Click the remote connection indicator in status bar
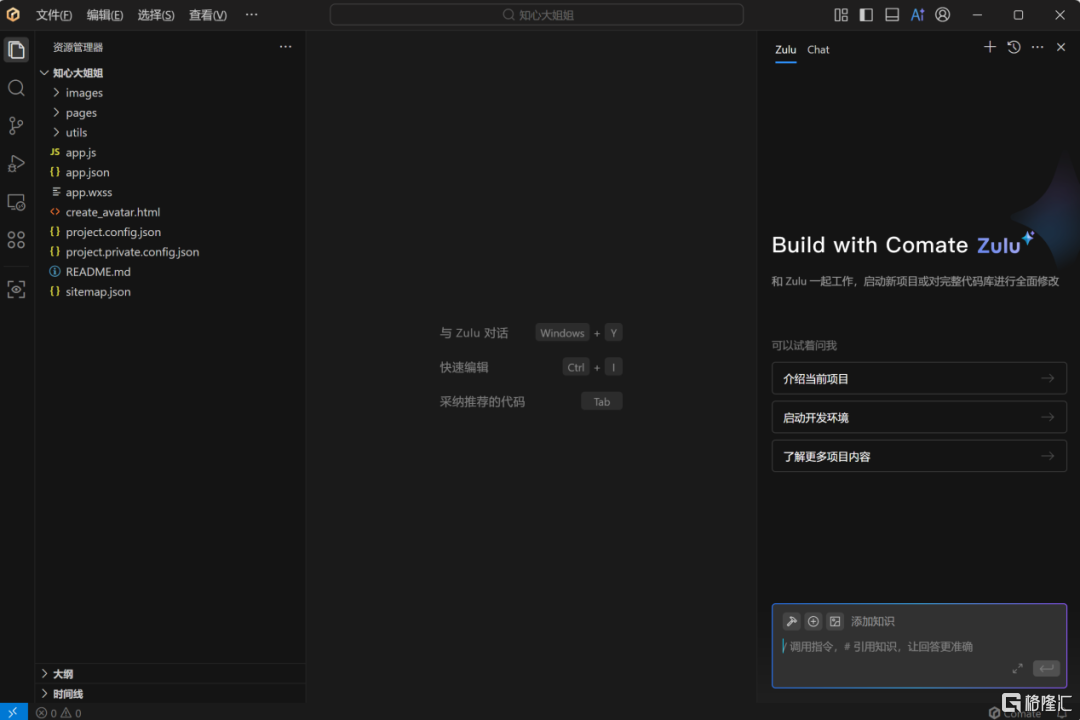The height and width of the screenshot is (720, 1080). [x=13, y=712]
